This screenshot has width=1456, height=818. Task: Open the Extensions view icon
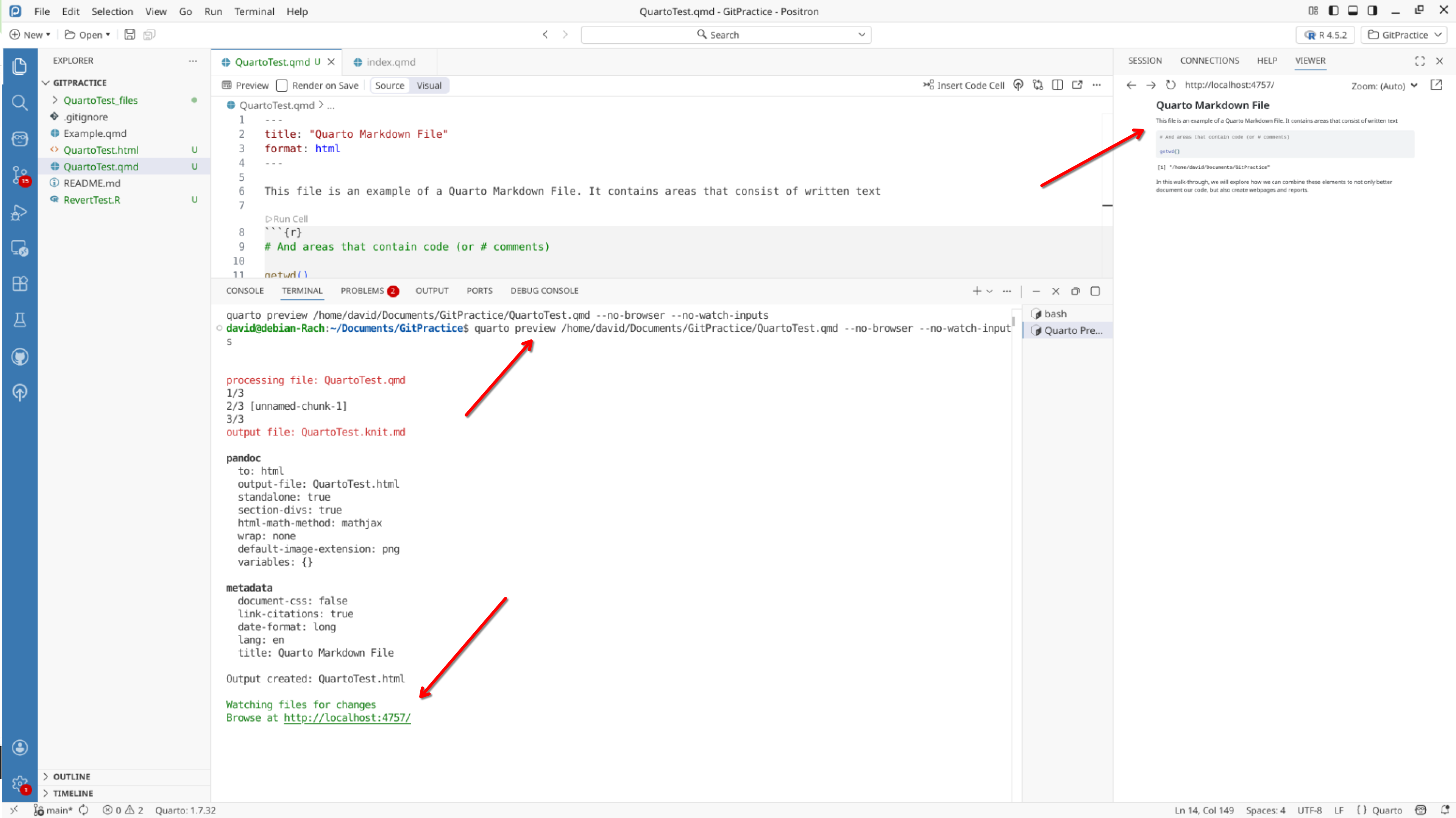pos(19,284)
